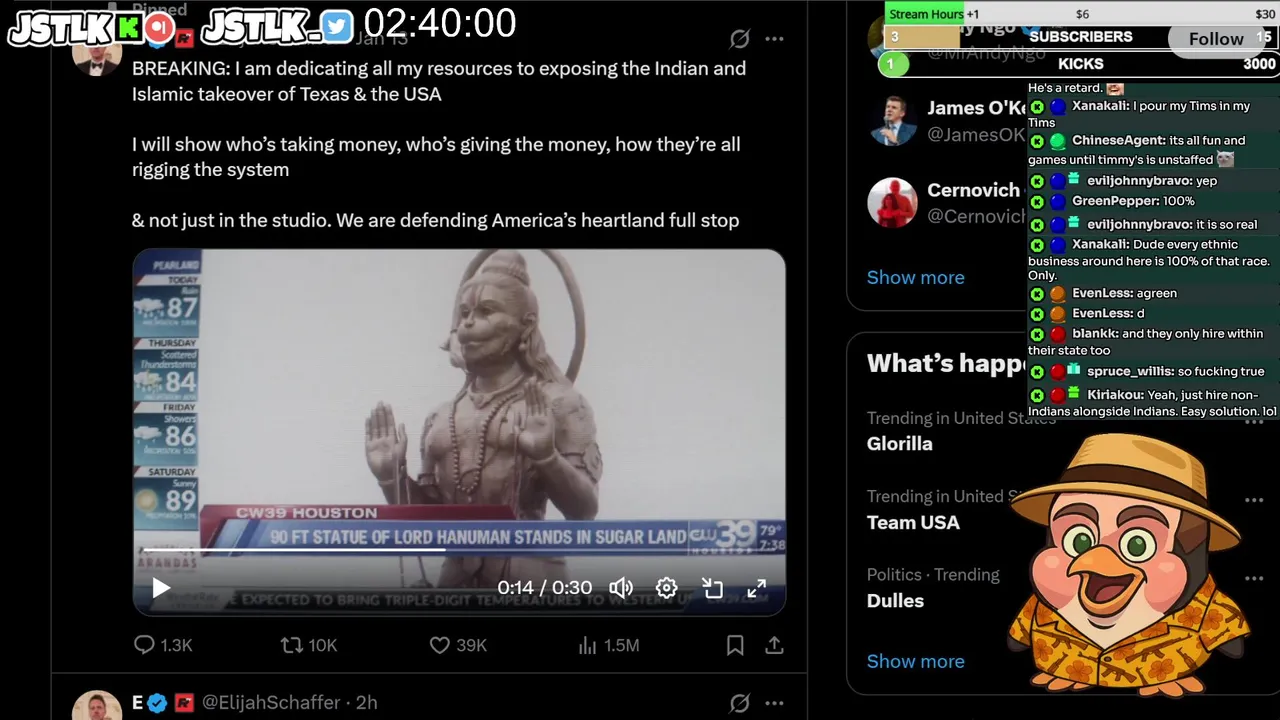Click the SUBSCRIBERS goal bar

1081,37
